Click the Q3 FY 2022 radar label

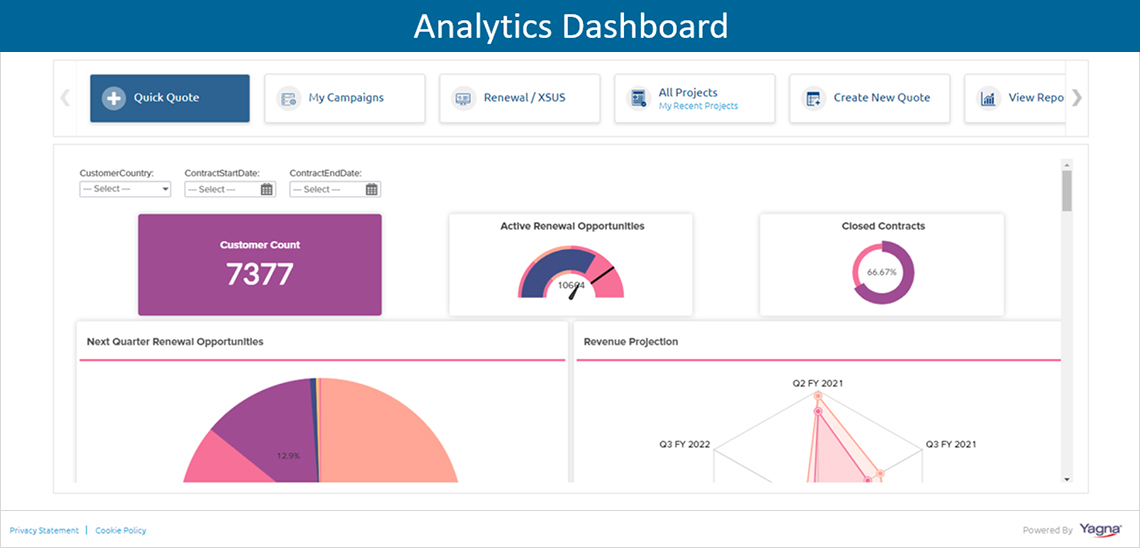[684, 444]
